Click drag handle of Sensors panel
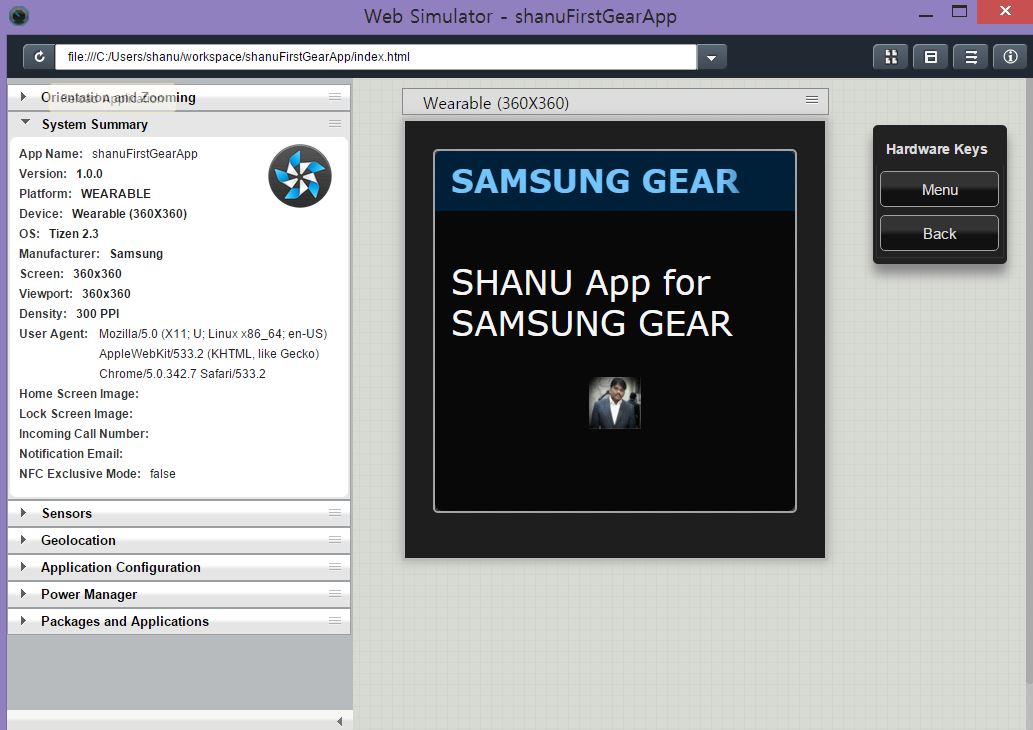Screen dimensions: 1033x730 (335, 513)
